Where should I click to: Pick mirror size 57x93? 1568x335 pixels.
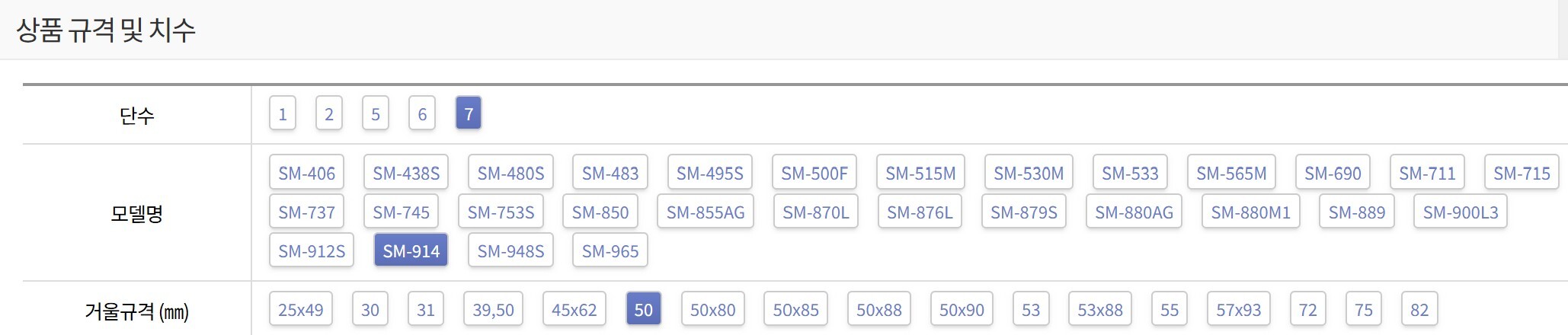point(1238,310)
